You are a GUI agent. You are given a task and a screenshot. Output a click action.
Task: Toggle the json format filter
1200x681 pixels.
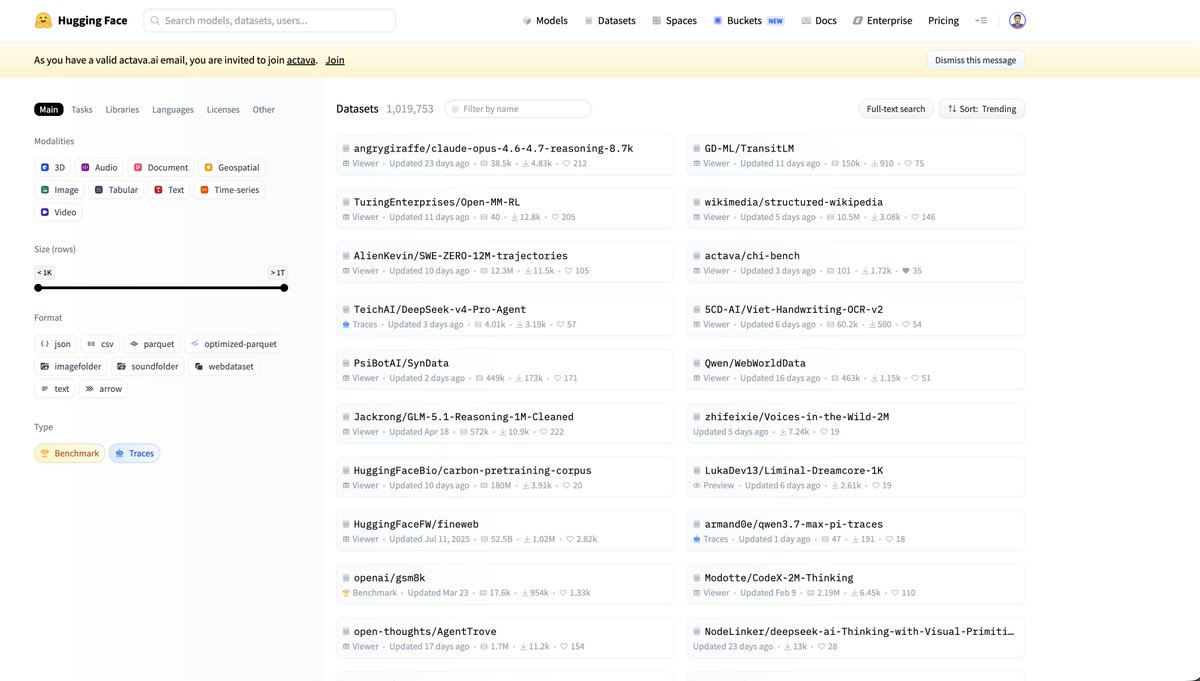tap(55, 343)
